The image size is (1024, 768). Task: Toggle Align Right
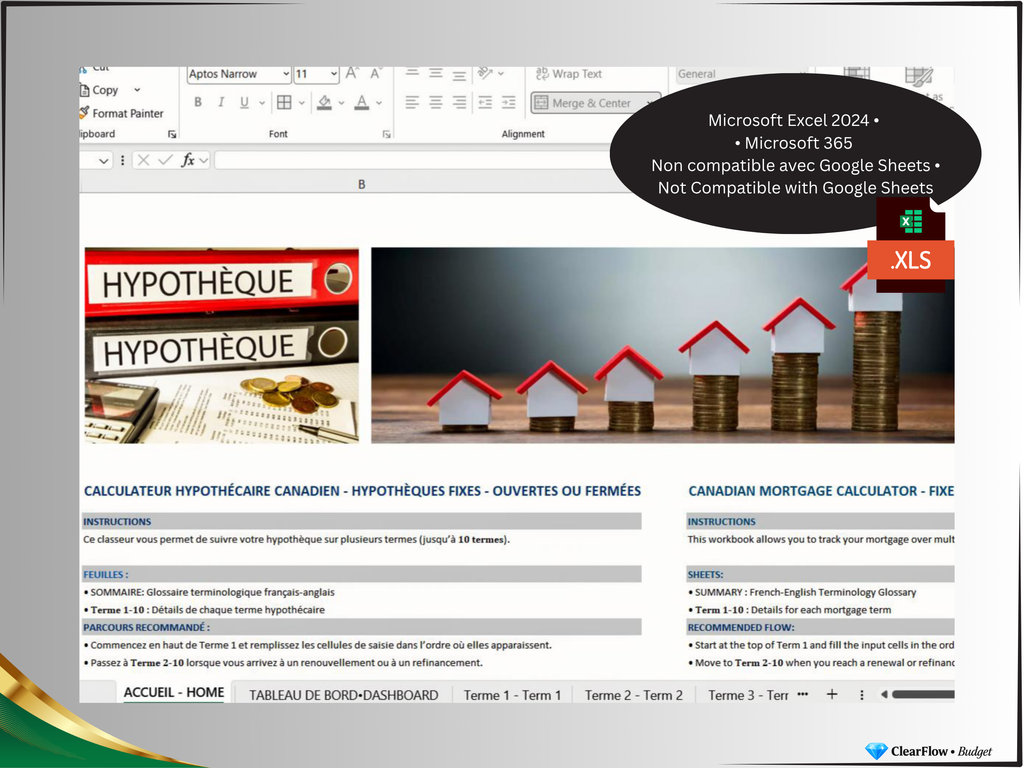click(459, 103)
